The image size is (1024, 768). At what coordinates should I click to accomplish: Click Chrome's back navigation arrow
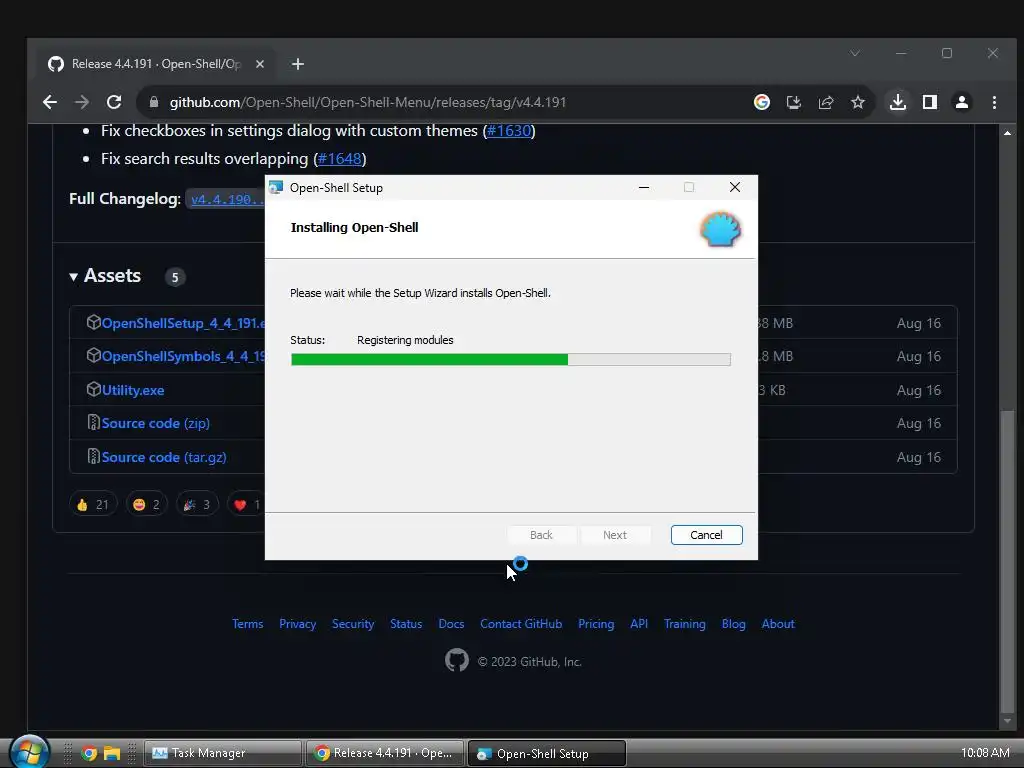50,102
